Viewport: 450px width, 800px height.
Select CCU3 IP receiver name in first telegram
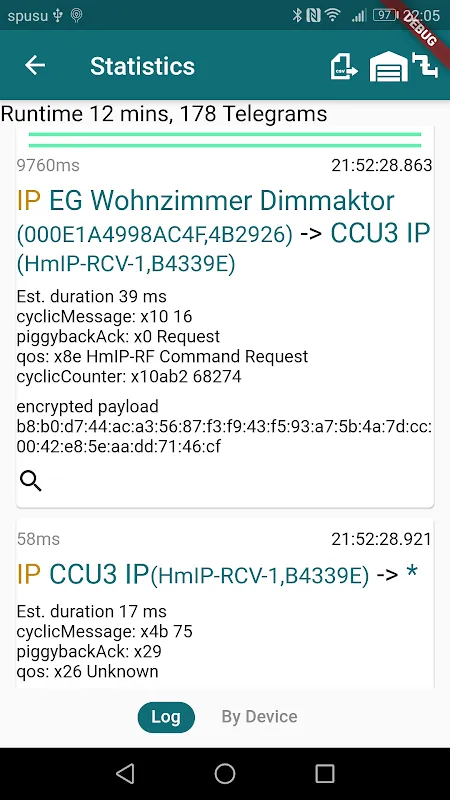coord(381,233)
